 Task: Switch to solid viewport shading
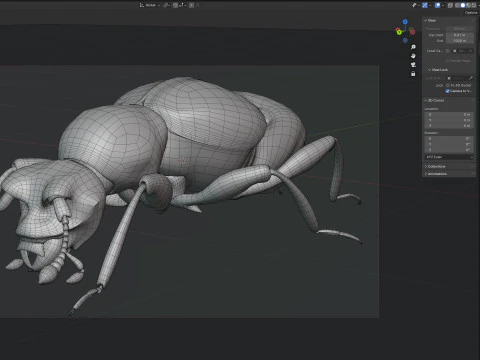(x=463, y=5)
